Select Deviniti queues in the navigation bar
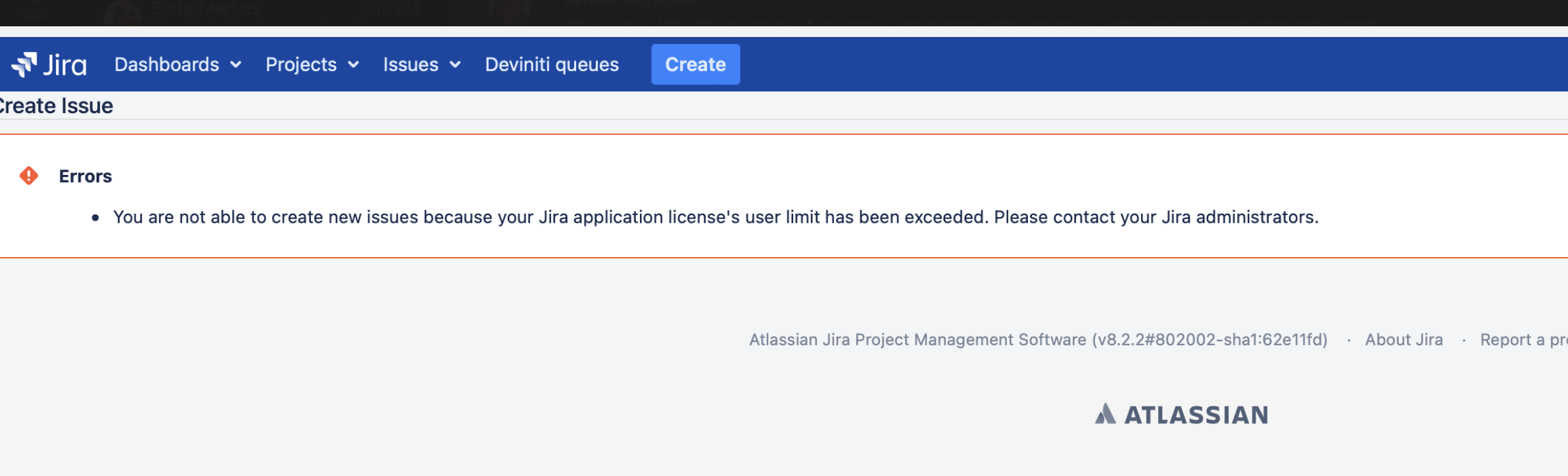This screenshot has height=476, width=1568. click(x=551, y=64)
